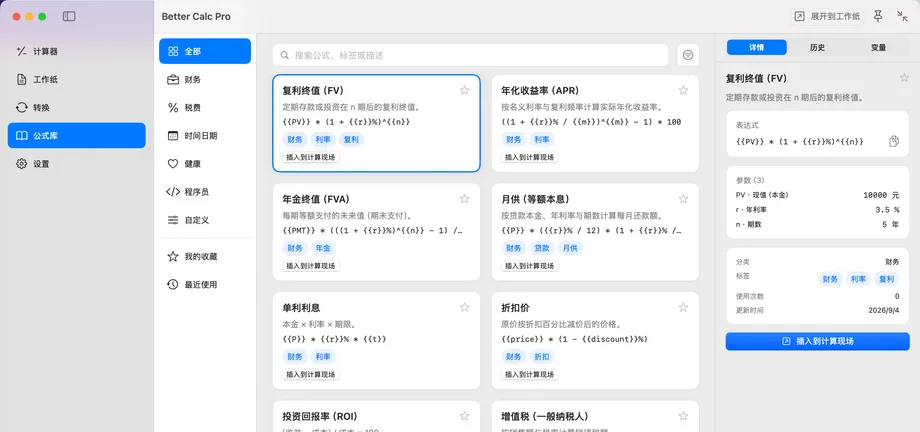Image resolution: width=920 pixels, height=432 pixels.
Task: Click 插入到计算现场 on the 月供 card
Action: [x=530, y=266]
